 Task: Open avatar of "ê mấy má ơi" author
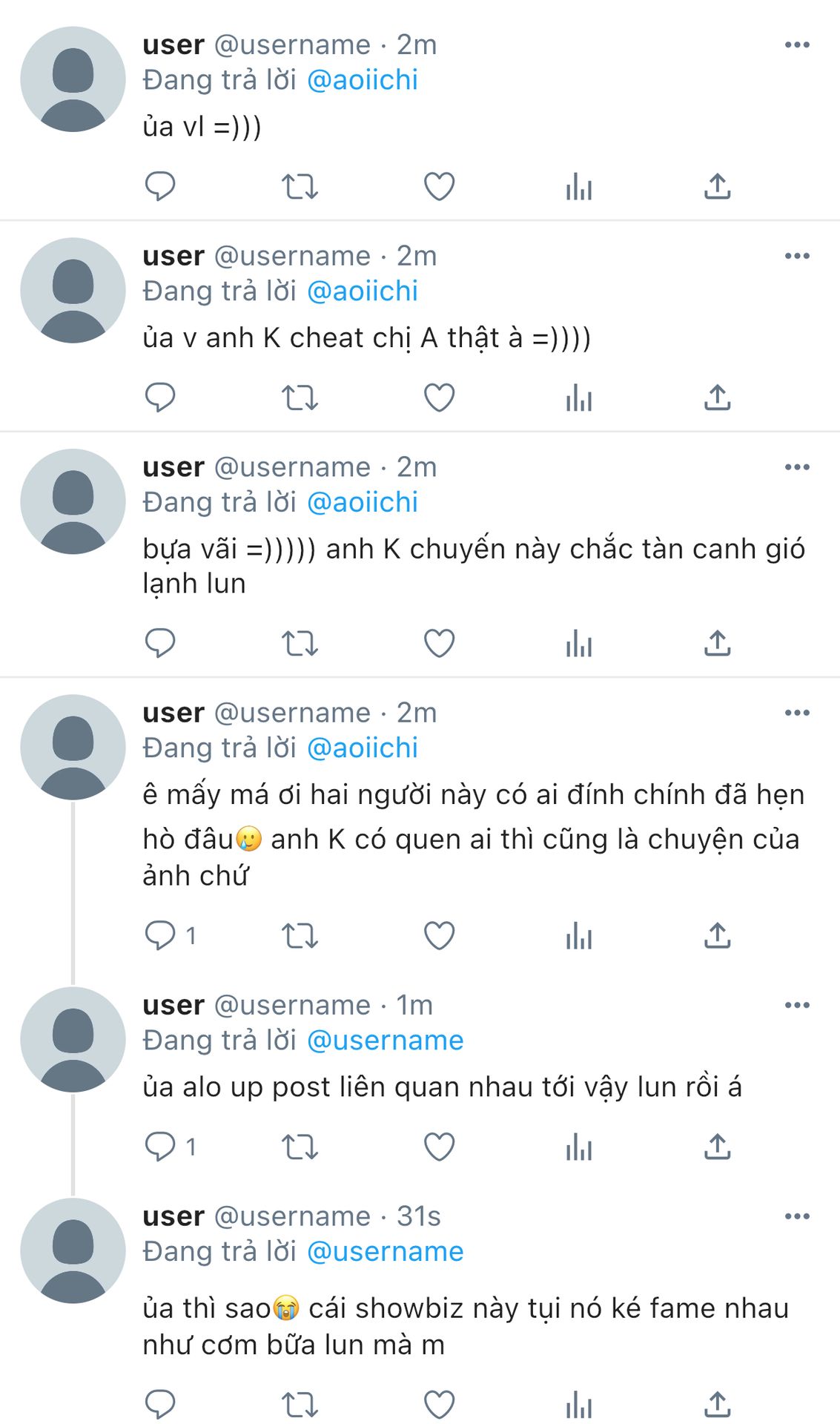point(73,747)
